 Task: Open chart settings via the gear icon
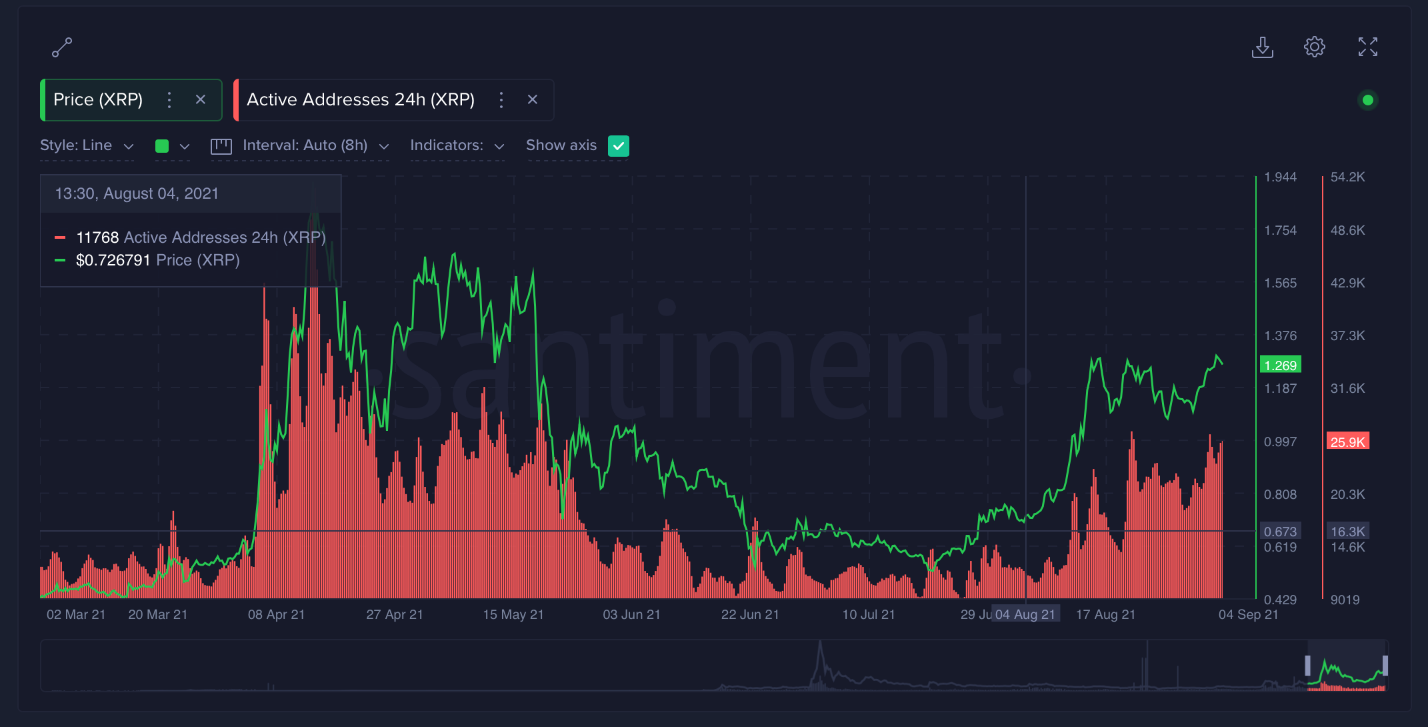point(1315,46)
